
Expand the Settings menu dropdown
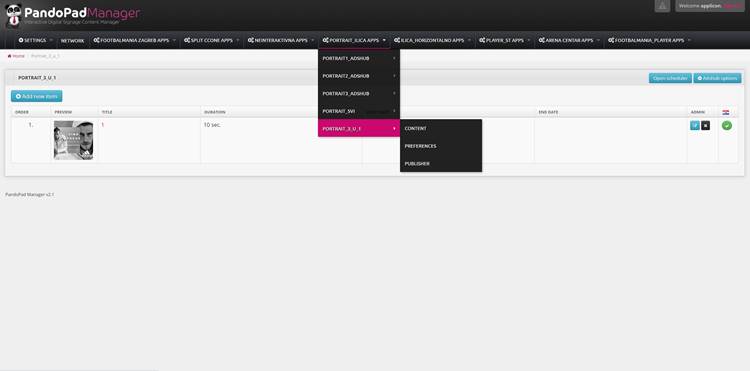click(35, 41)
